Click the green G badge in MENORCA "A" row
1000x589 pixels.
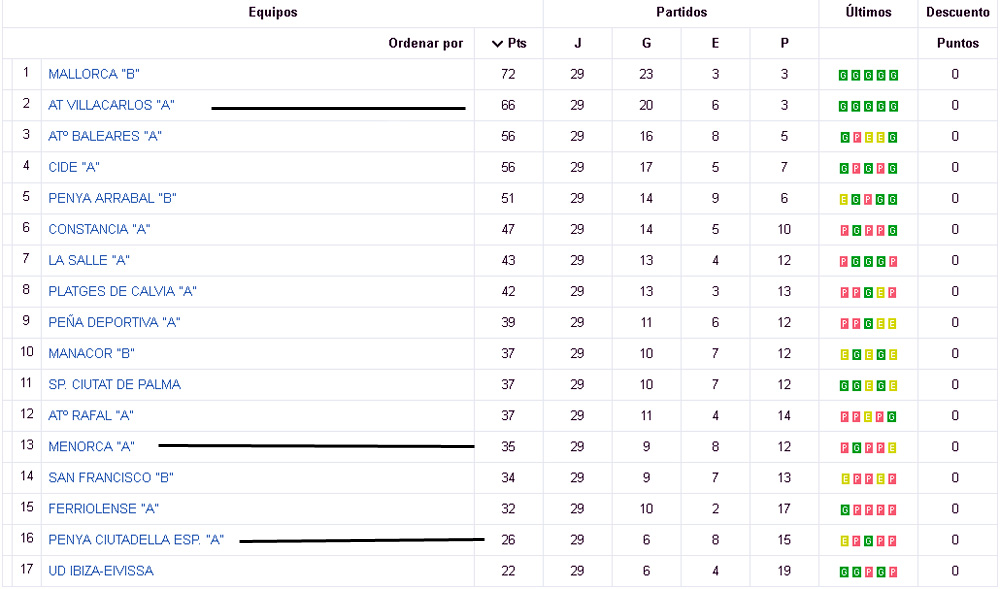pyautogui.click(x=856, y=448)
